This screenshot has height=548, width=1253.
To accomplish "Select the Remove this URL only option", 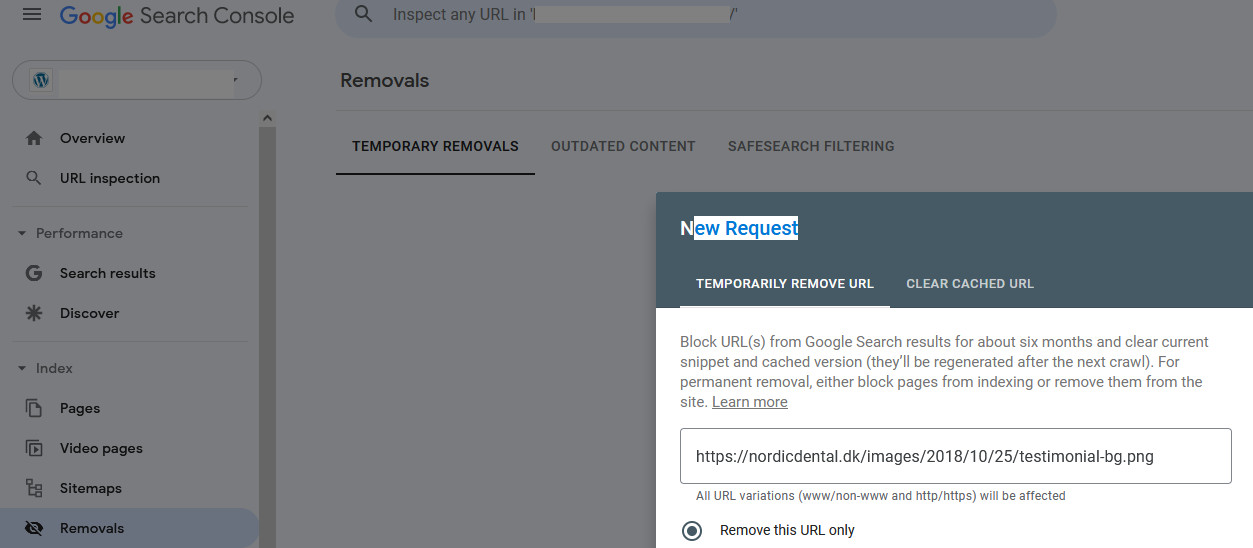I will pos(692,530).
